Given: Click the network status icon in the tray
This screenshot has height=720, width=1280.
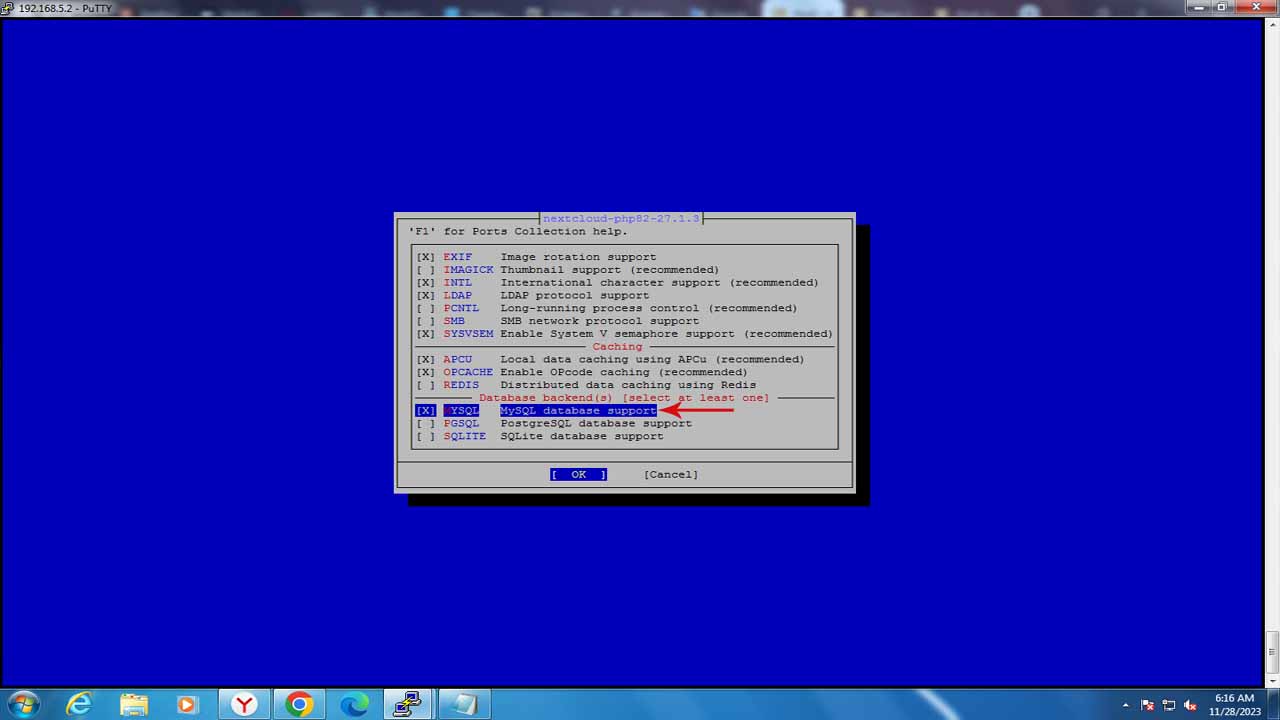Looking at the screenshot, I should (x=1170, y=704).
